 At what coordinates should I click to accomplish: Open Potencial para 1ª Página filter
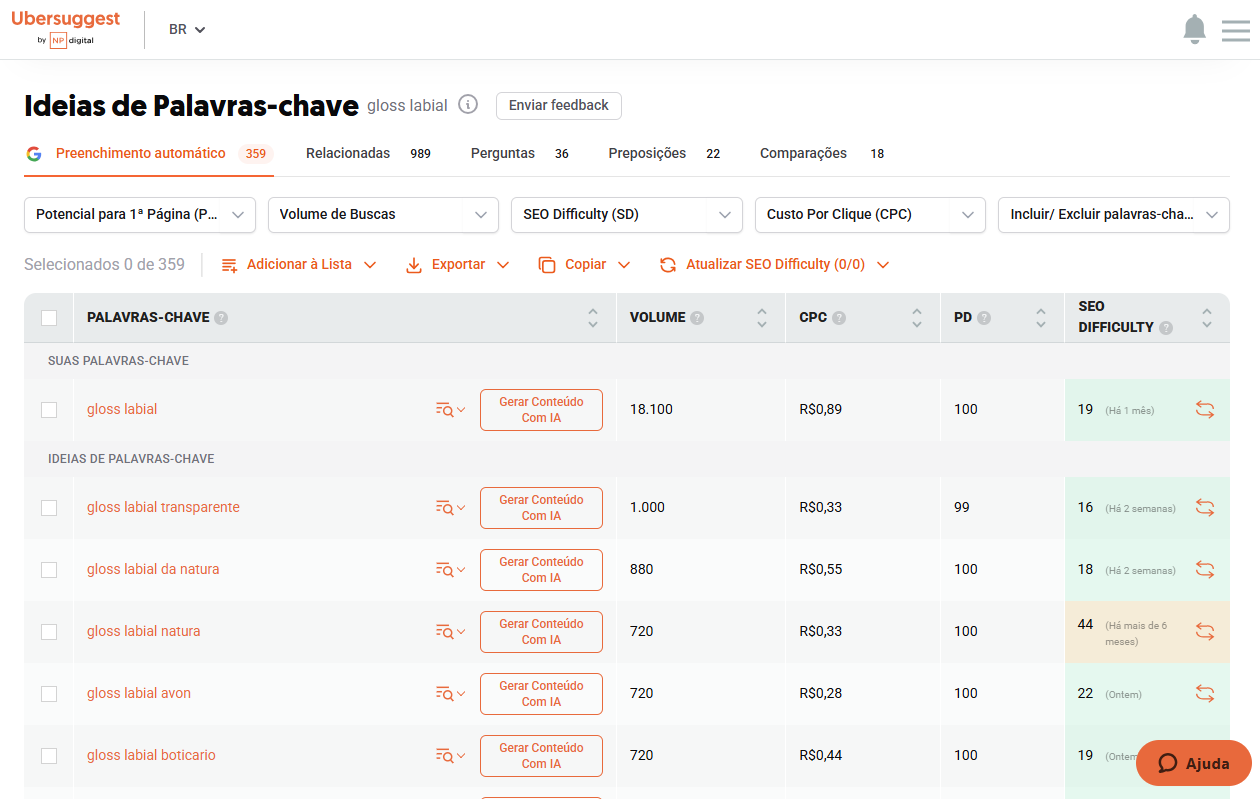140,214
